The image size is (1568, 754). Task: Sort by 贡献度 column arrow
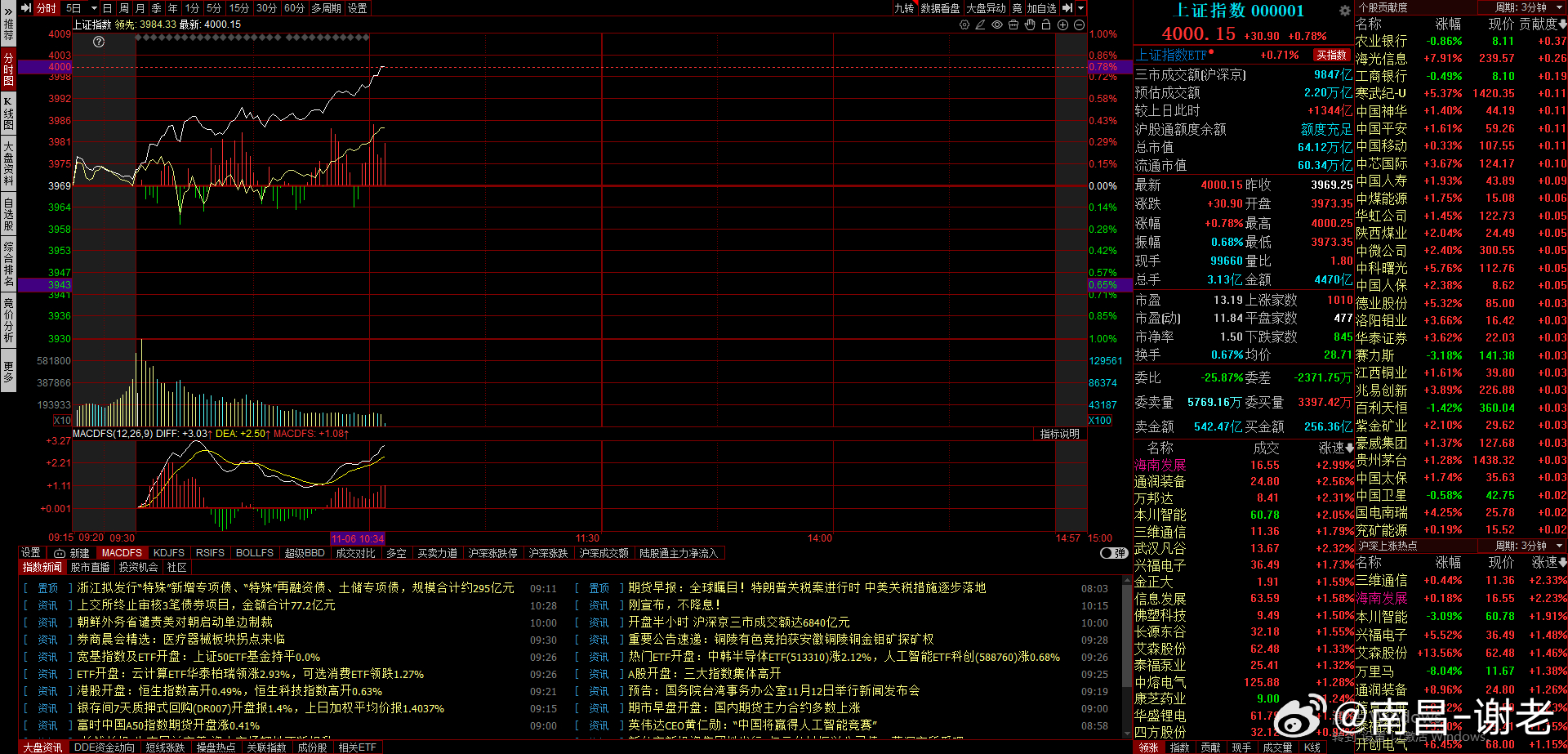1563,25
